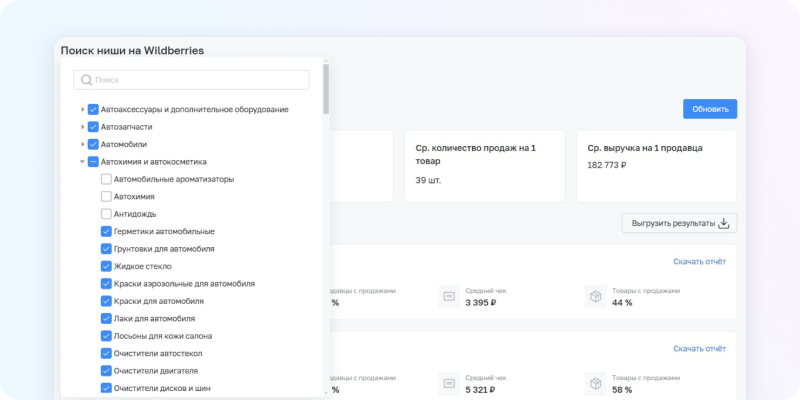
Task: Expand the Автомобили category arrow
Action: [82, 144]
